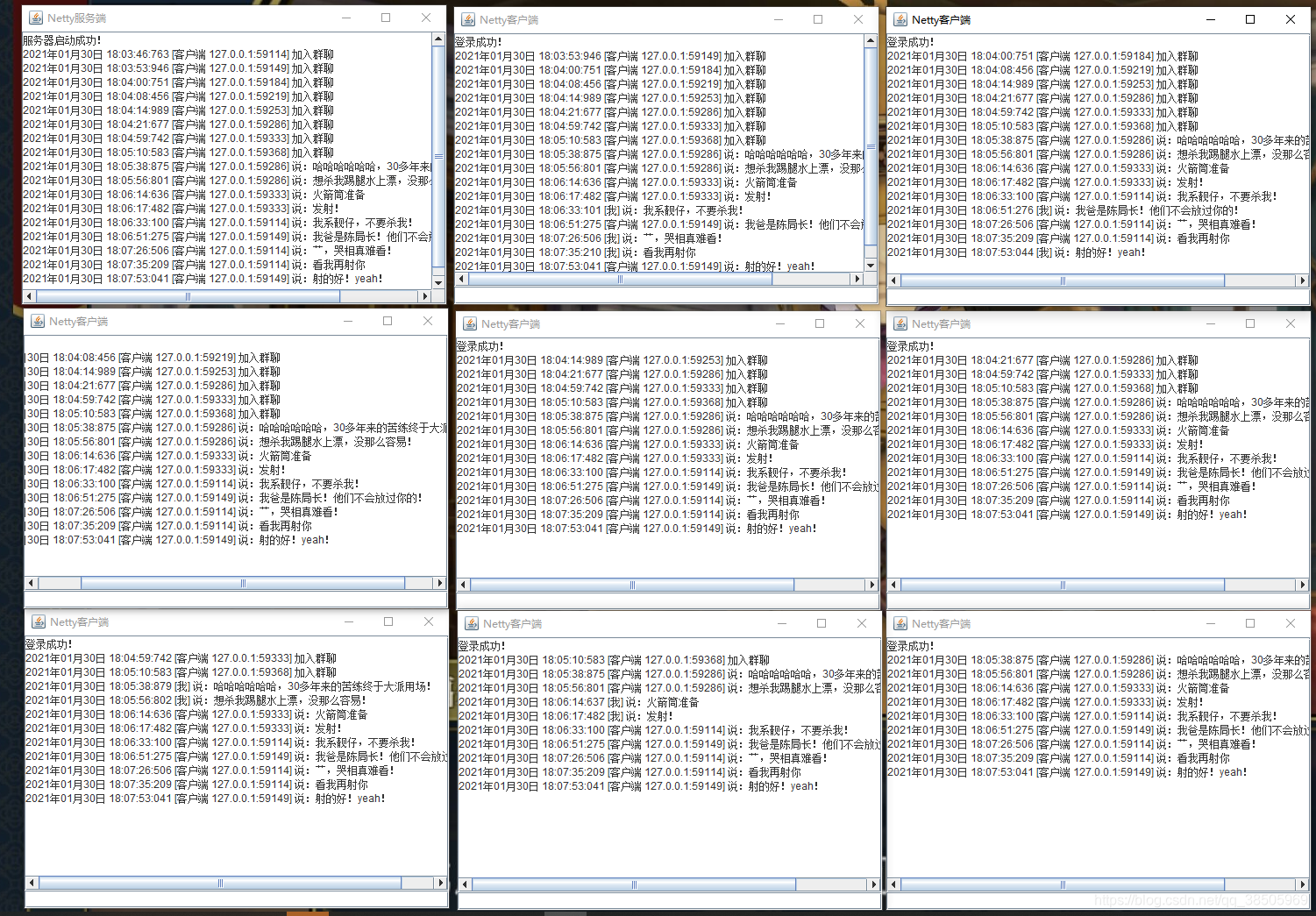
Task: Click the horizontal scroll left arrow in bottom-middle client window
Action: pos(465,884)
